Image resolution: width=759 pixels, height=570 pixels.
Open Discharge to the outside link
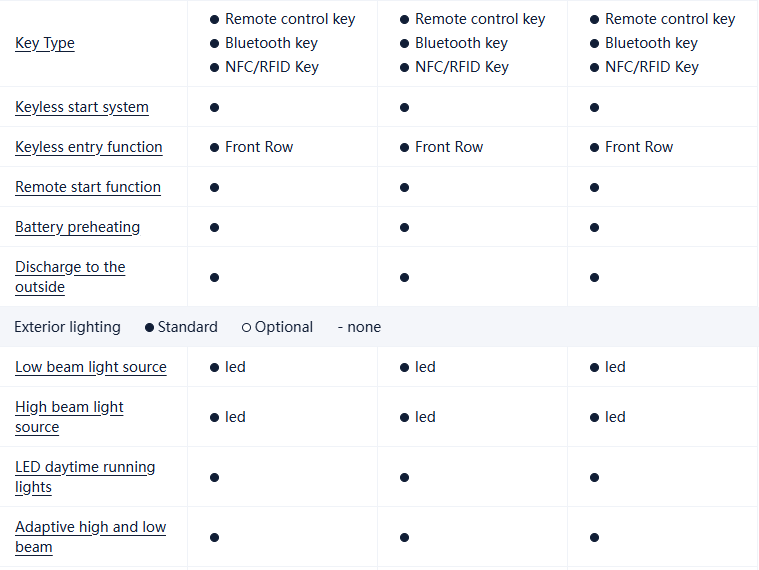click(x=70, y=277)
